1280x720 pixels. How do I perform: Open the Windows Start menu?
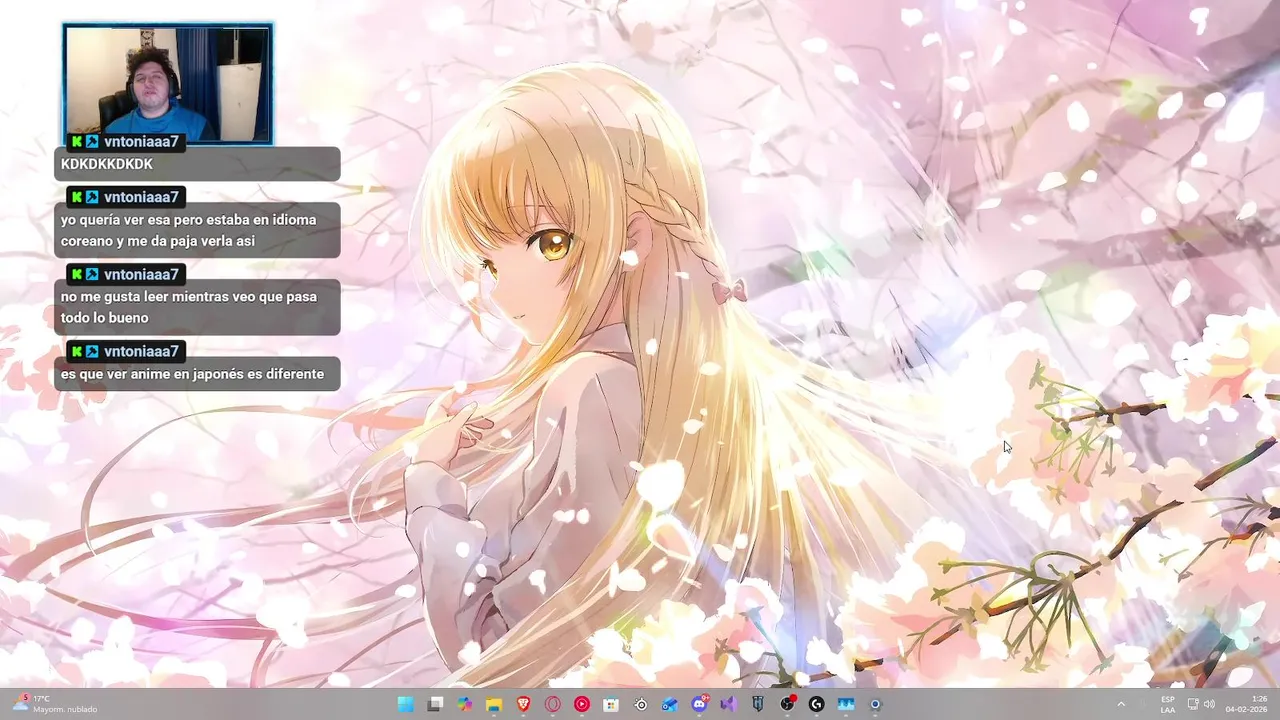tap(405, 704)
